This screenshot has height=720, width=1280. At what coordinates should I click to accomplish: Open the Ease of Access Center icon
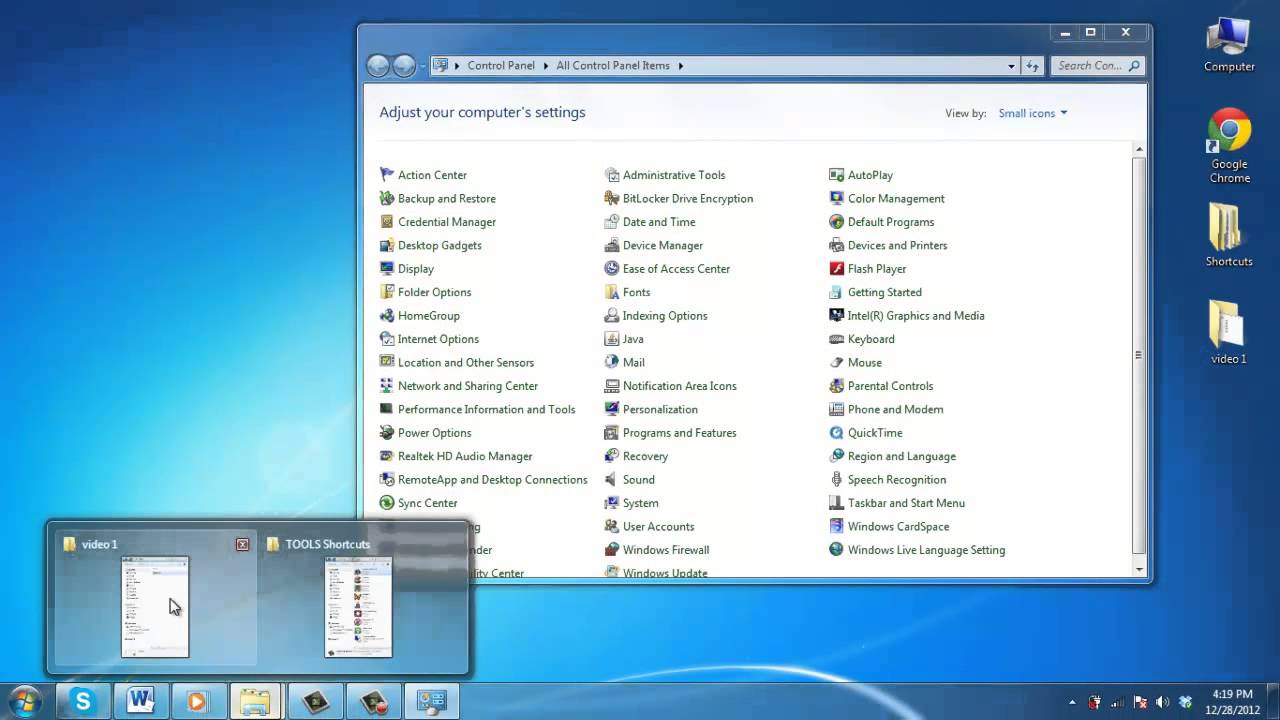pyautogui.click(x=612, y=269)
